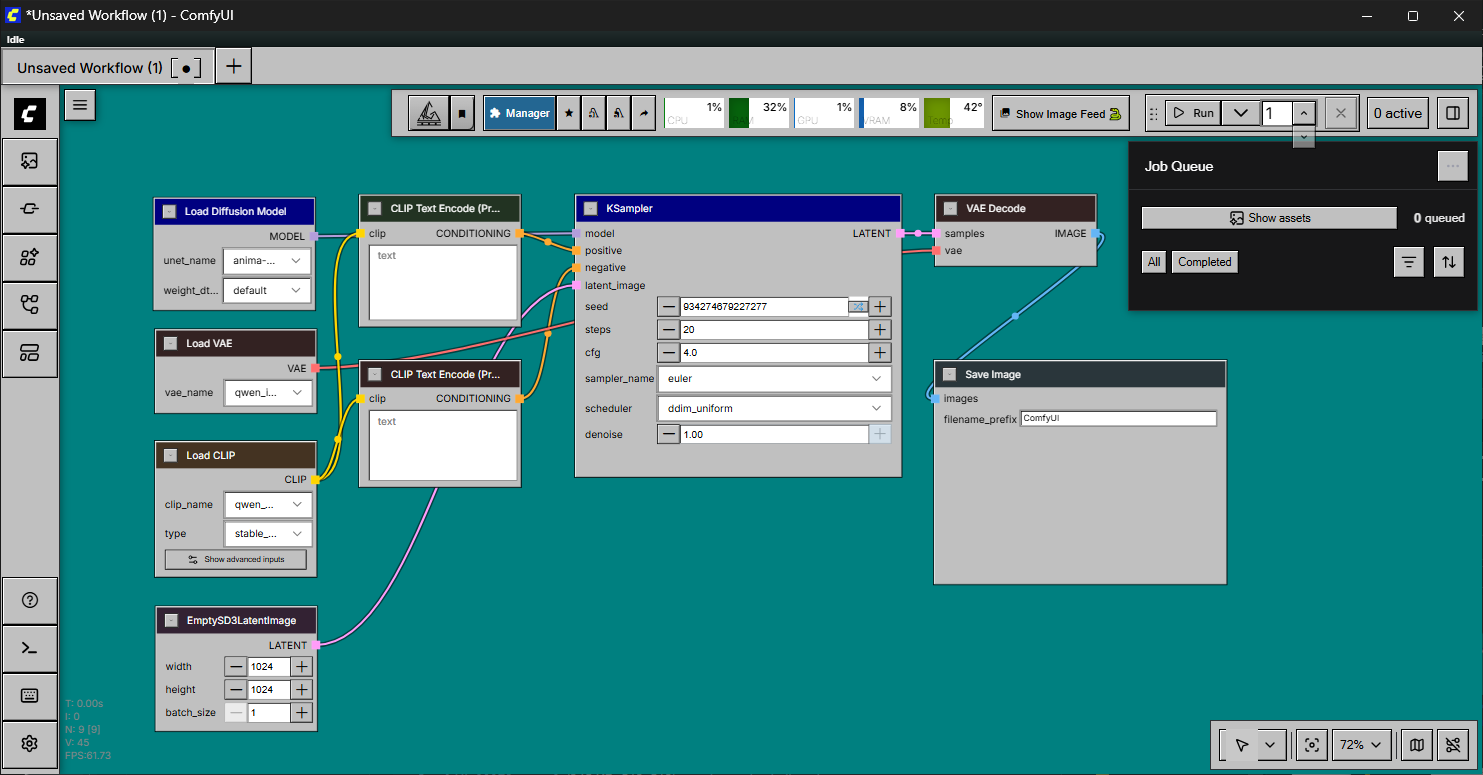Click the upper CLIP Text Encode text box
The image size is (1483, 775).
444,281
